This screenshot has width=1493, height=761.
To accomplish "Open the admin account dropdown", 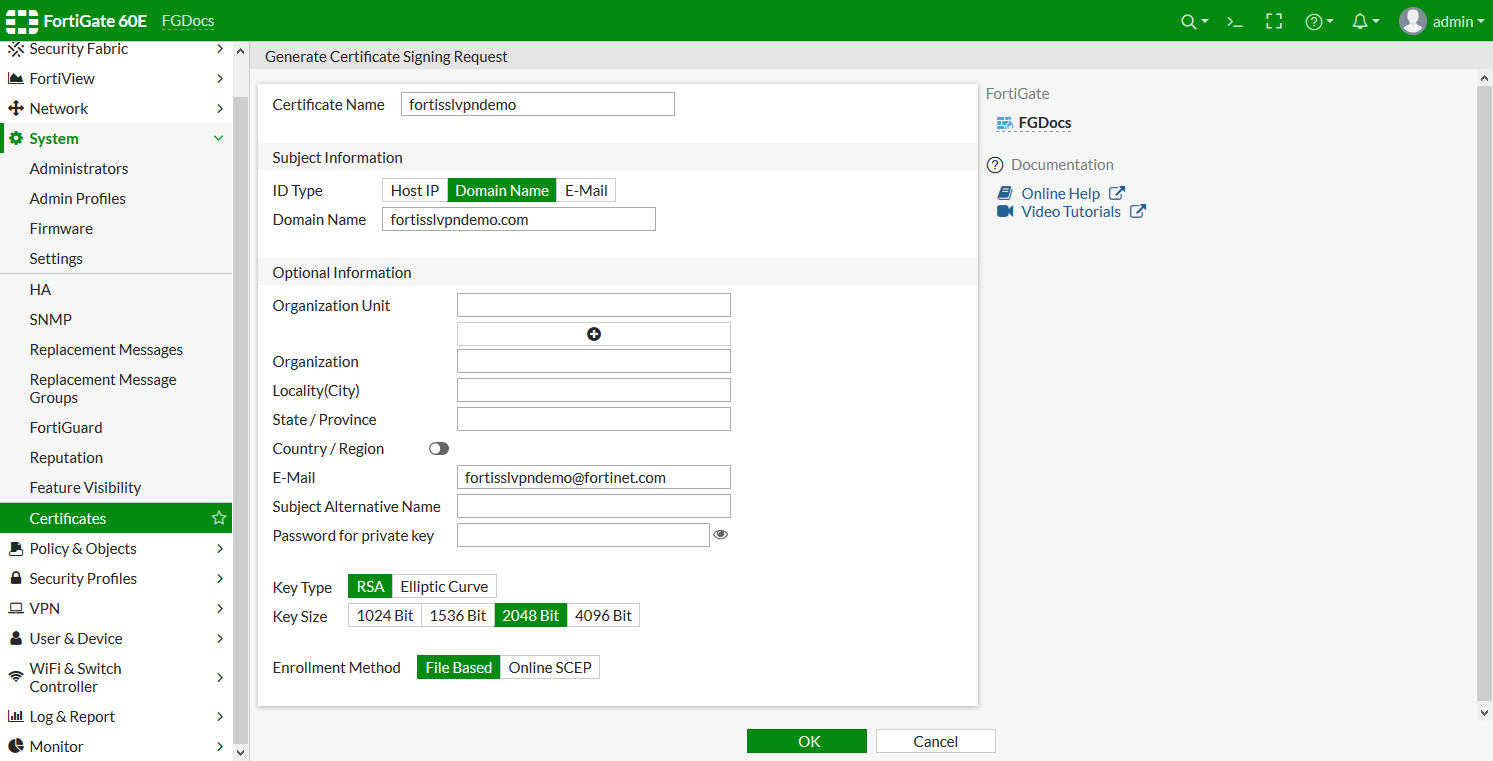I will pyautogui.click(x=1443, y=20).
